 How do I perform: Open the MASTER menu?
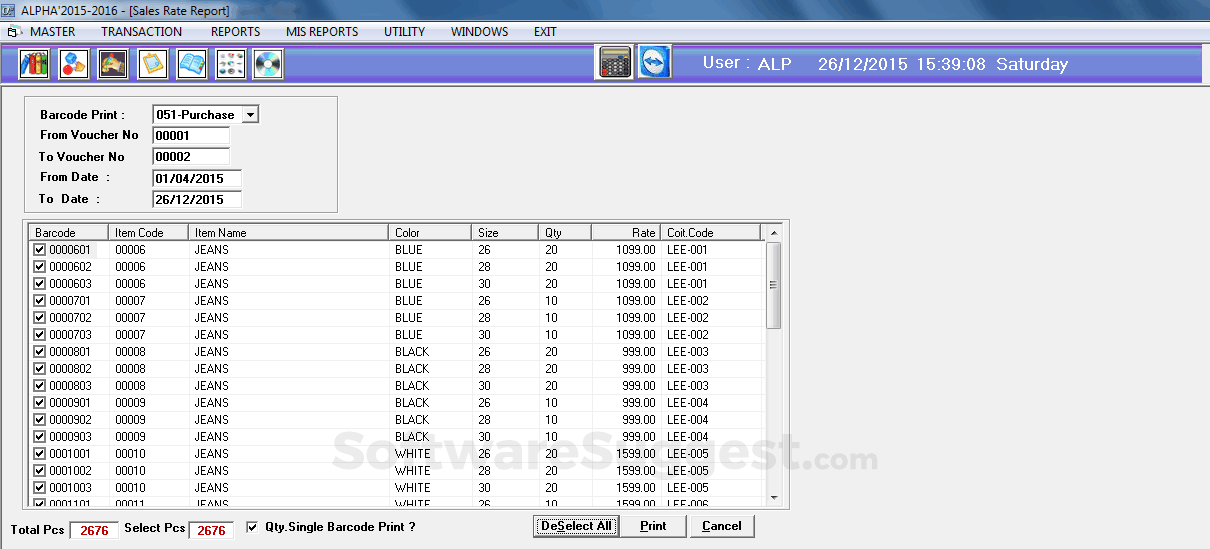[52, 32]
